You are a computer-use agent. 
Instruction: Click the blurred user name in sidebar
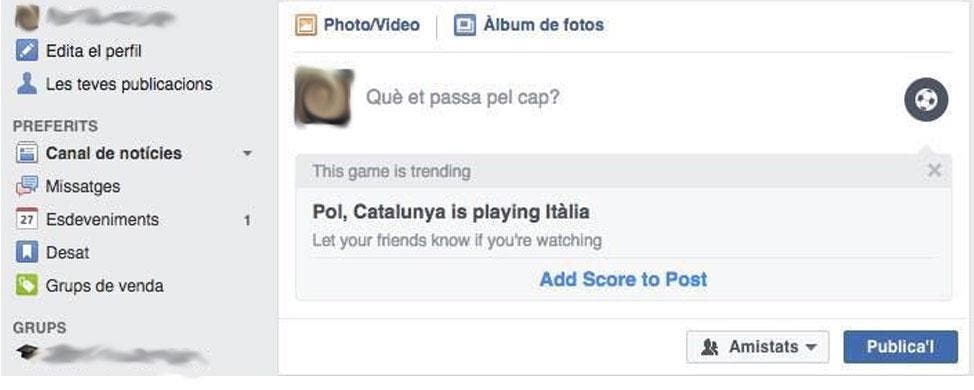coord(110,18)
